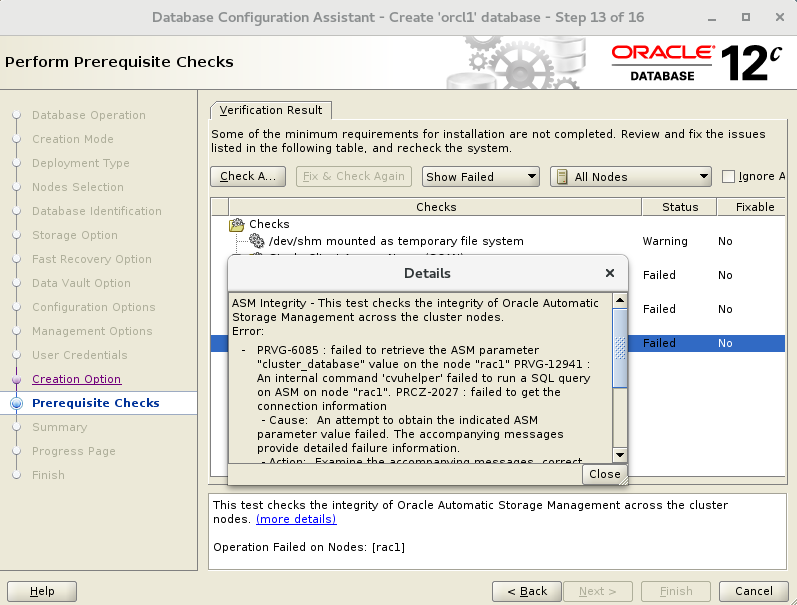This screenshot has width=797, height=605.
Task: Close the Details dialog with the X
Action: click(610, 273)
